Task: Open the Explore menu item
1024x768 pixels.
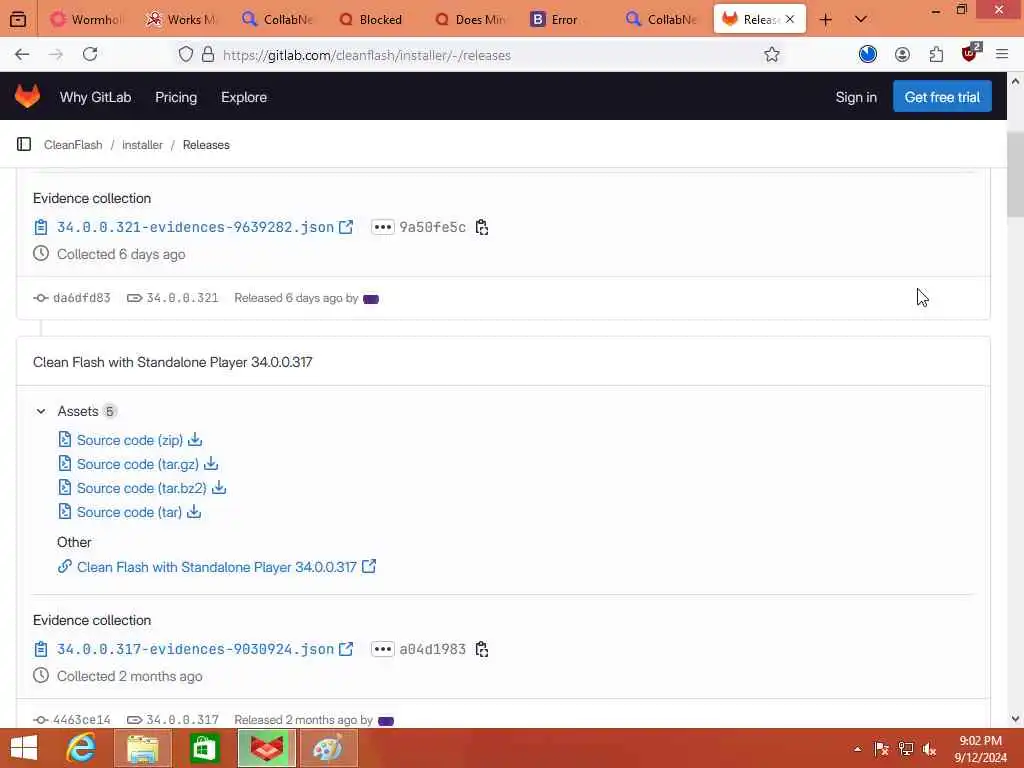Action: click(244, 97)
